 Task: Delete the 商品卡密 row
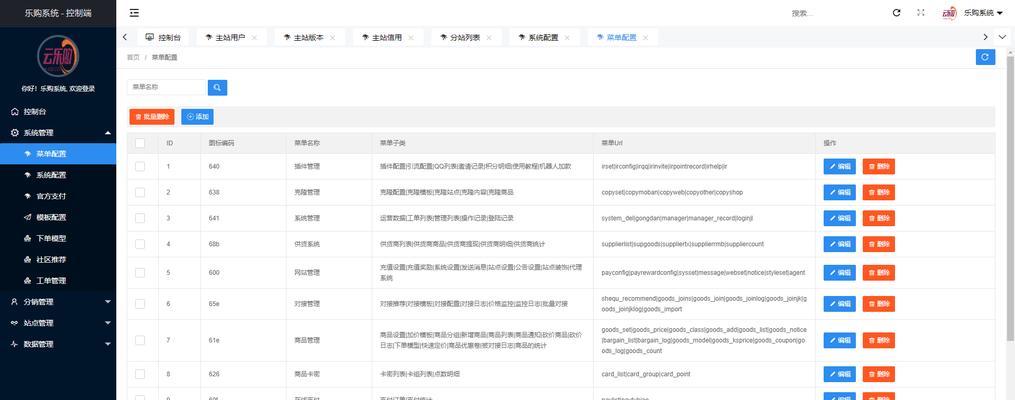point(879,374)
